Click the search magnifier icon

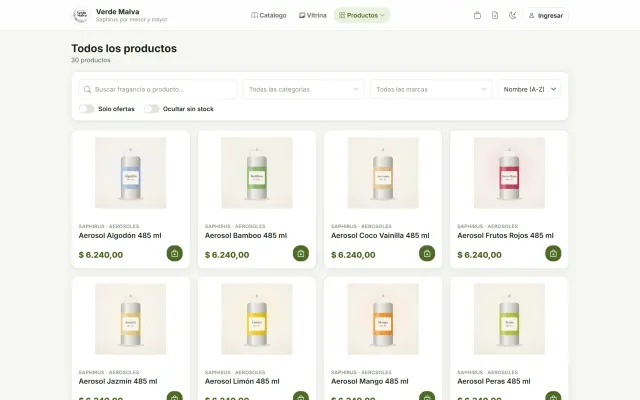pyautogui.click(x=87, y=89)
